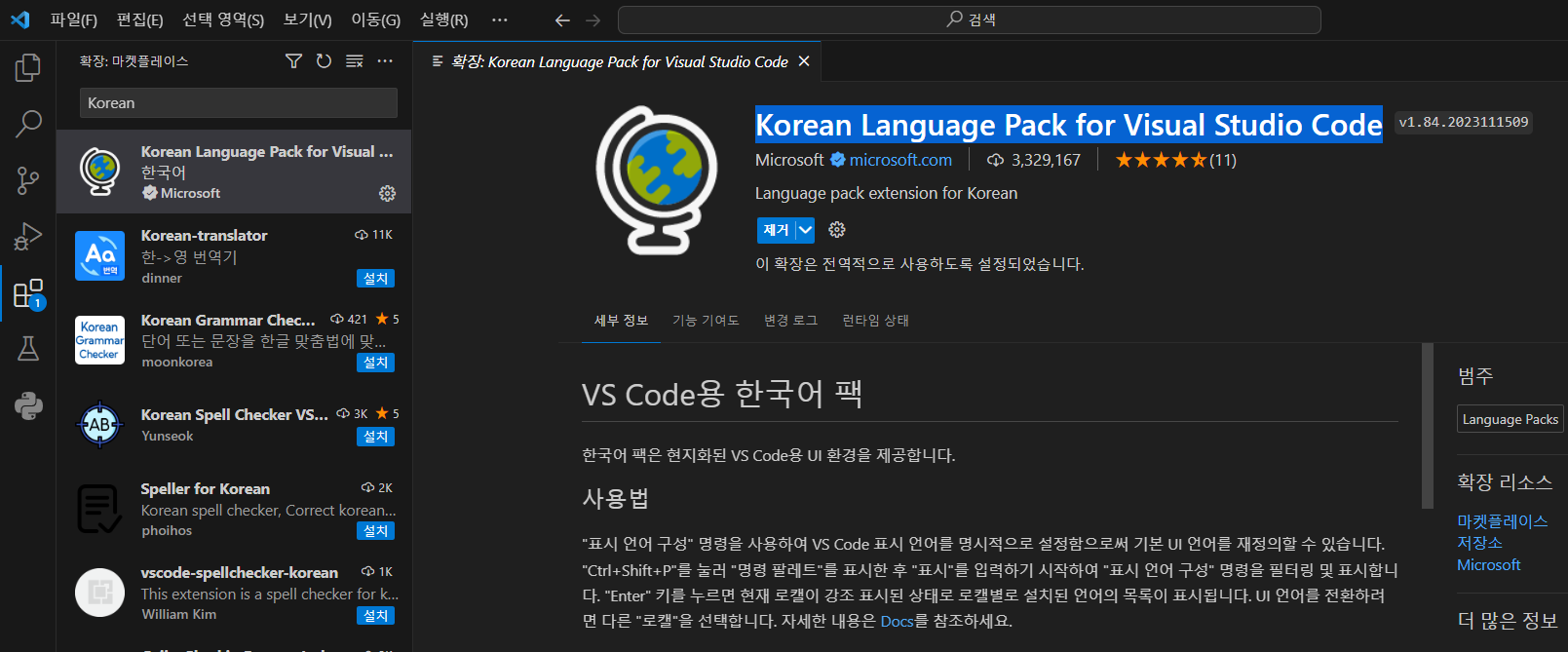Screen dimensions: 1568x652
Task: Click the extension search box containing Korean
Action: tap(239, 103)
